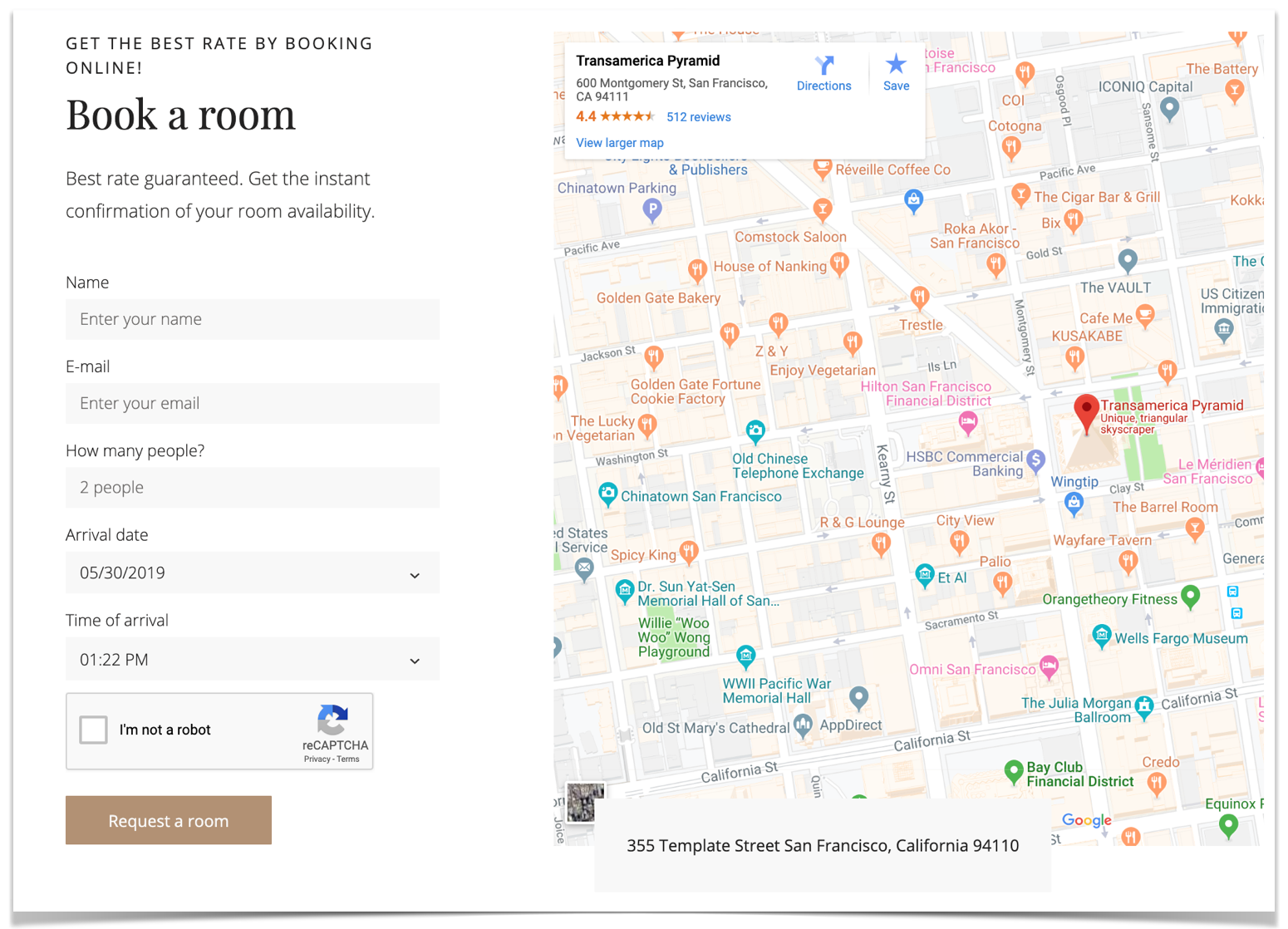This screenshot has height=929, width=1288.
Task: Click the Comstock Saloon restaurant pin
Action: (823, 209)
